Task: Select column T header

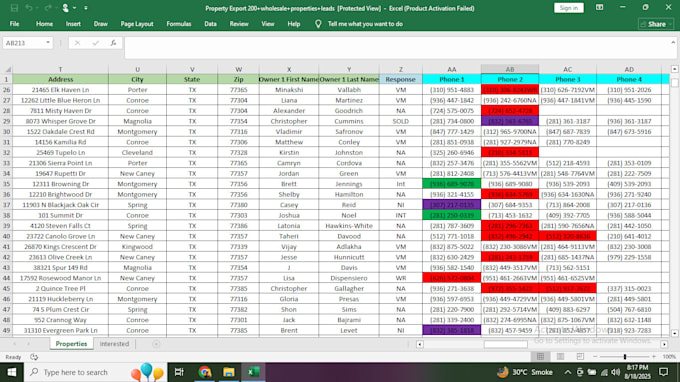Action: pos(60,69)
